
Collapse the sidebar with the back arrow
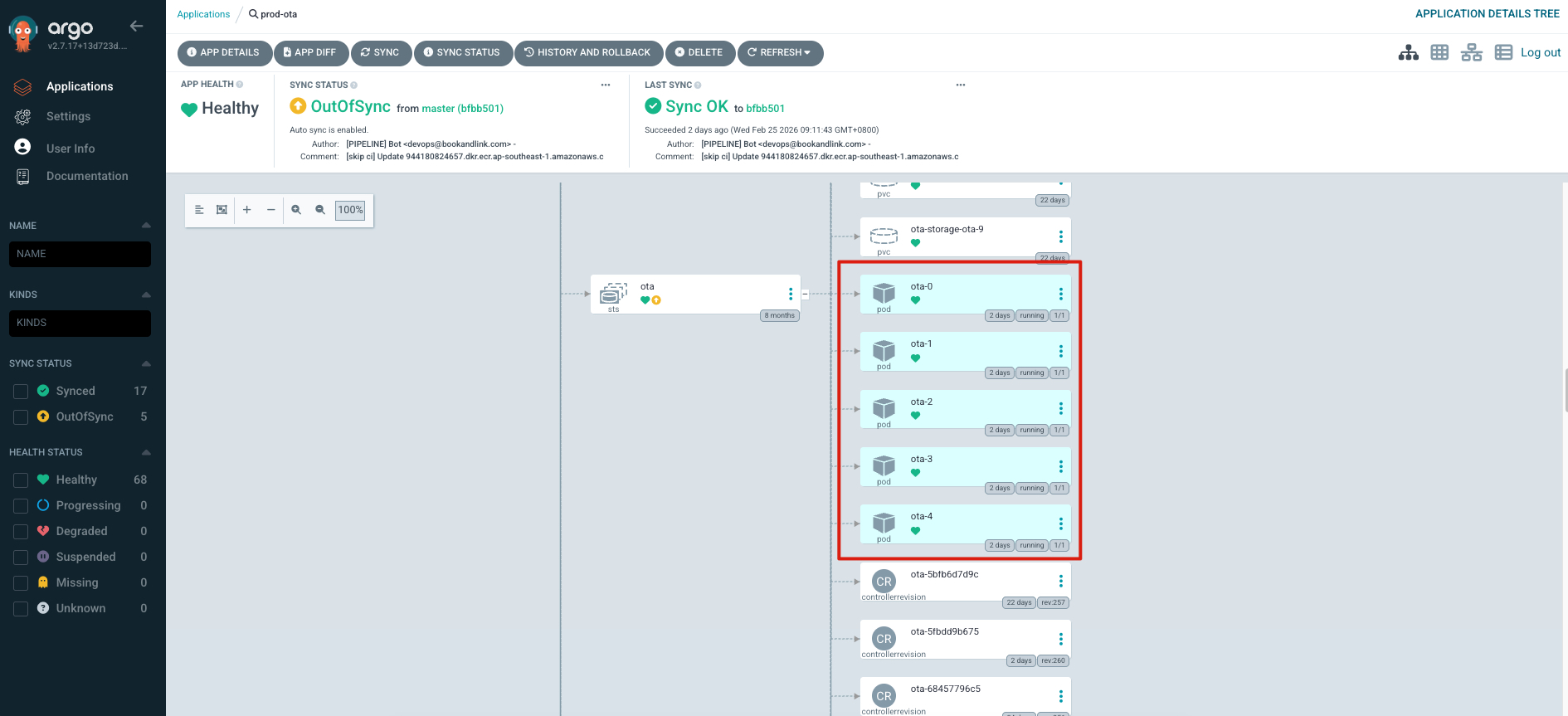[x=137, y=27]
